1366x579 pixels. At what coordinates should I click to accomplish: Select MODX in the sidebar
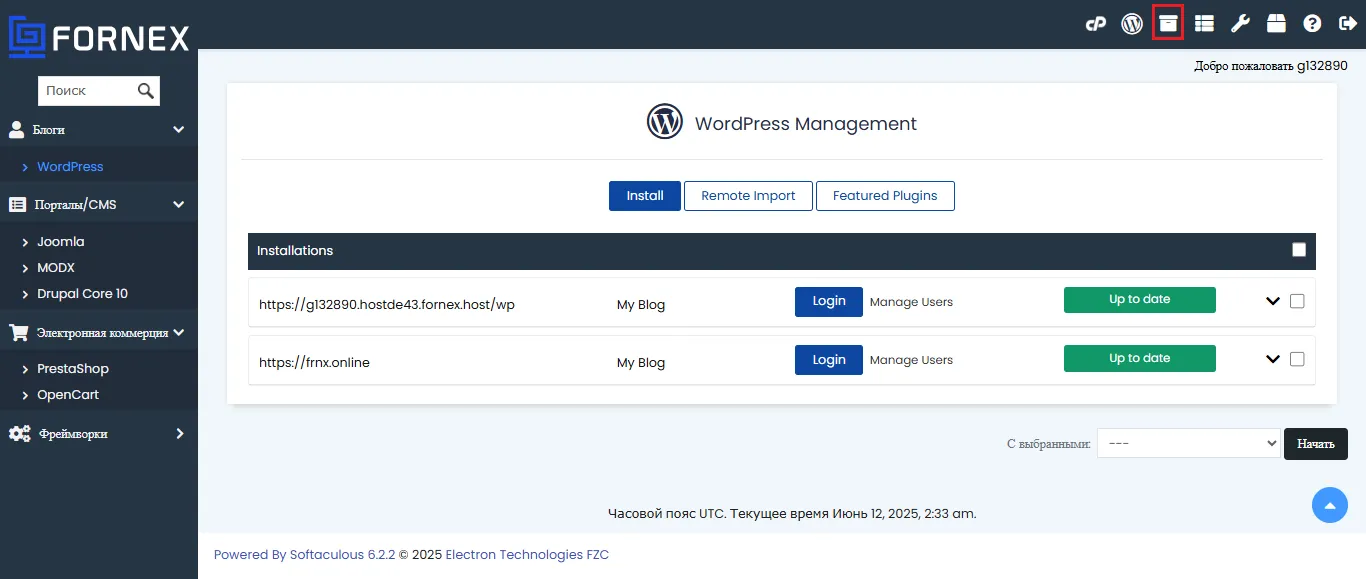(x=56, y=268)
